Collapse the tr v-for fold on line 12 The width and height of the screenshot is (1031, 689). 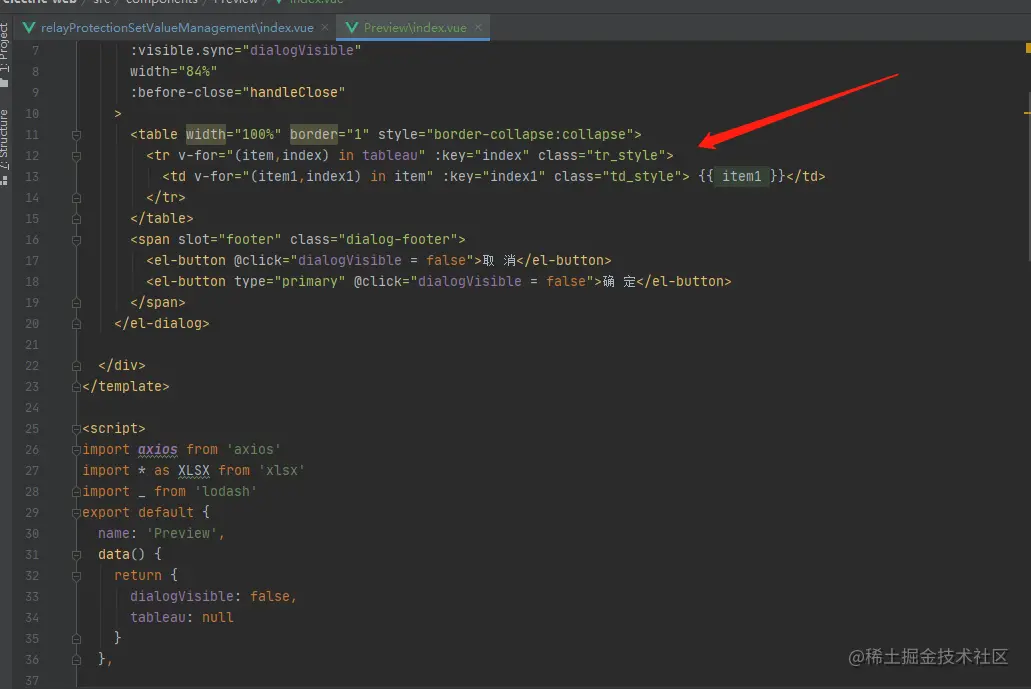[x=76, y=156]
